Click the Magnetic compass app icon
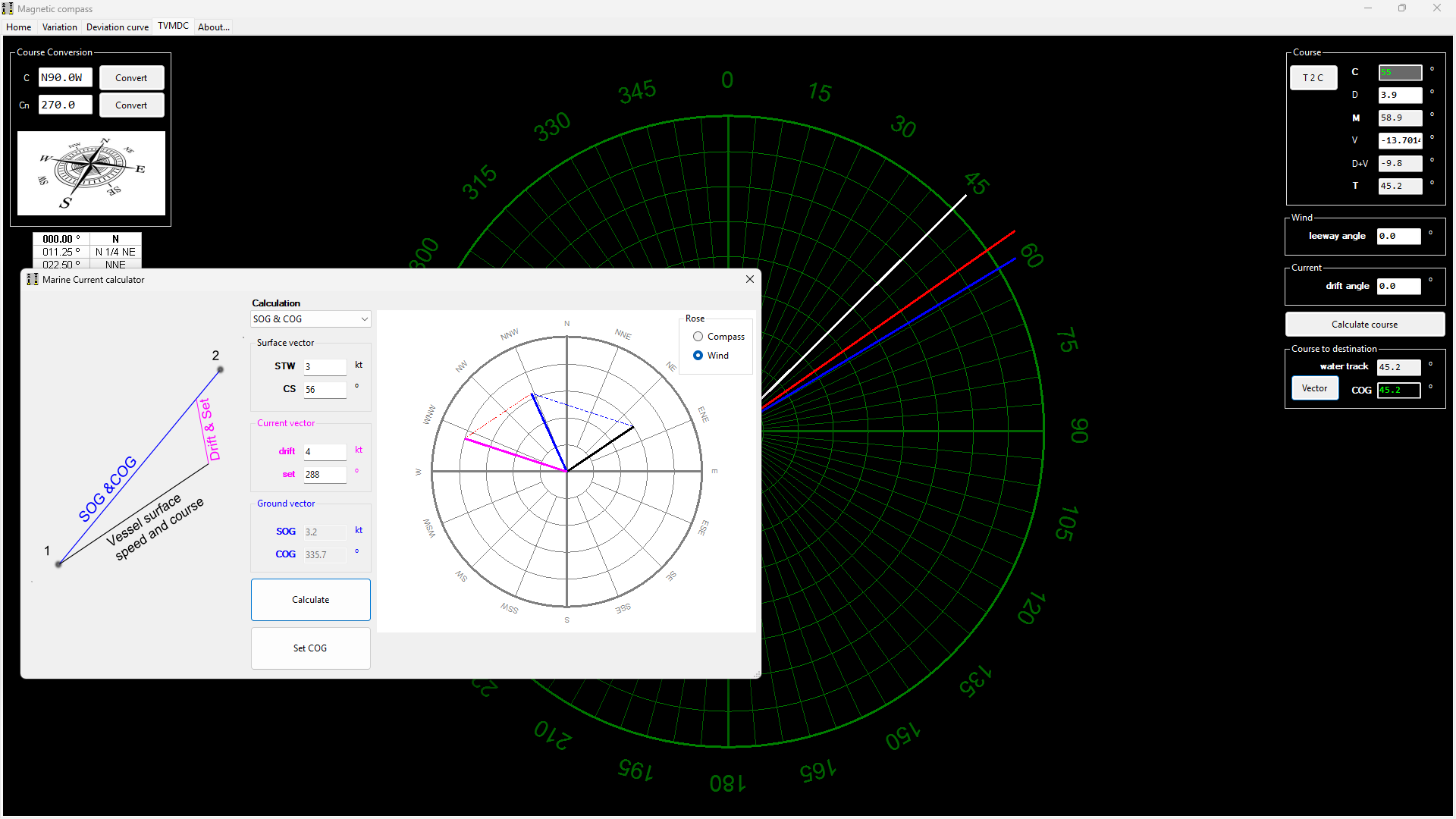 8,8
